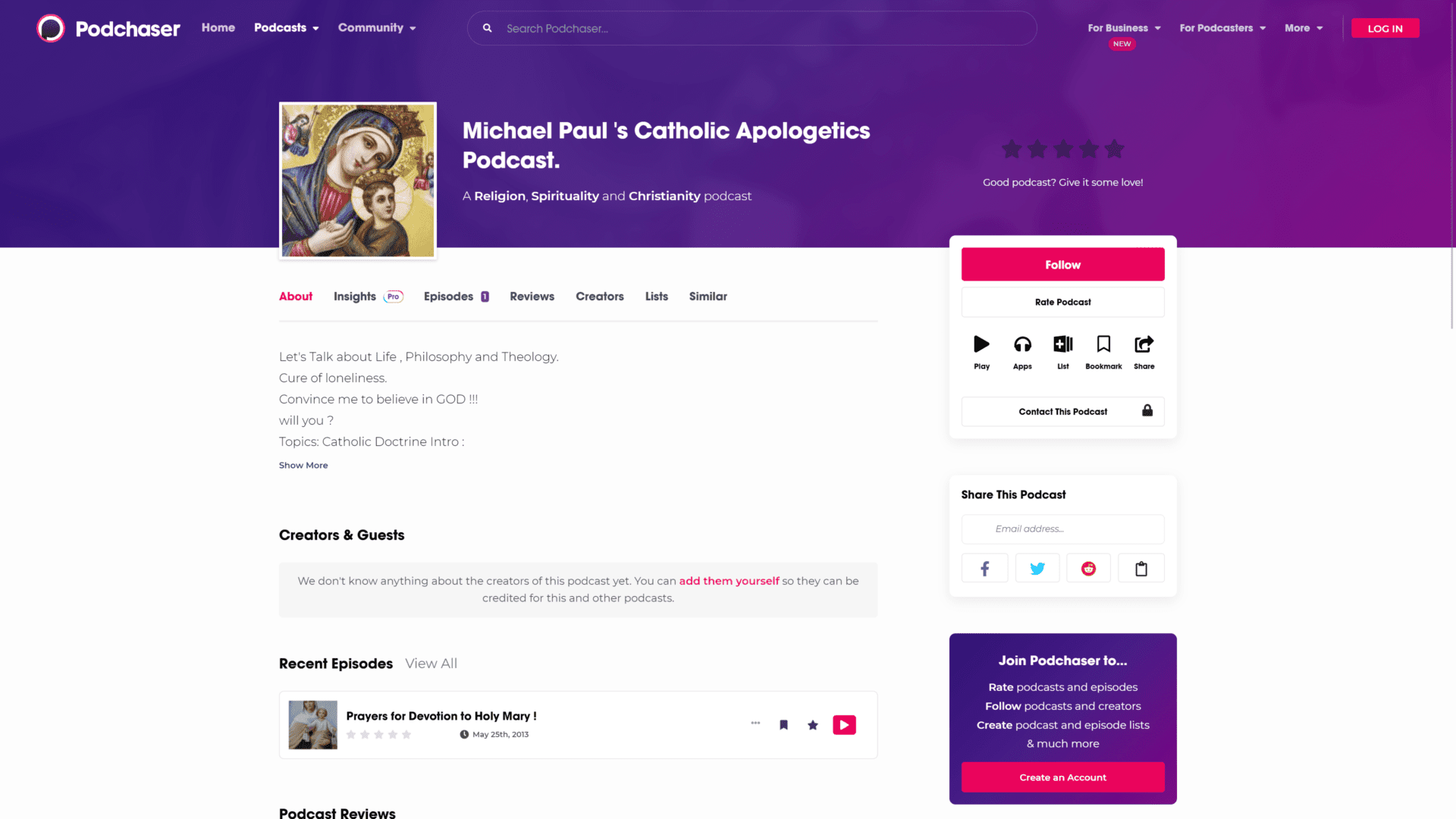Image resolution: width=1456 pixels, height=819 pixels.
Task: Click the Follow button for podcast
Action: 1062,264
